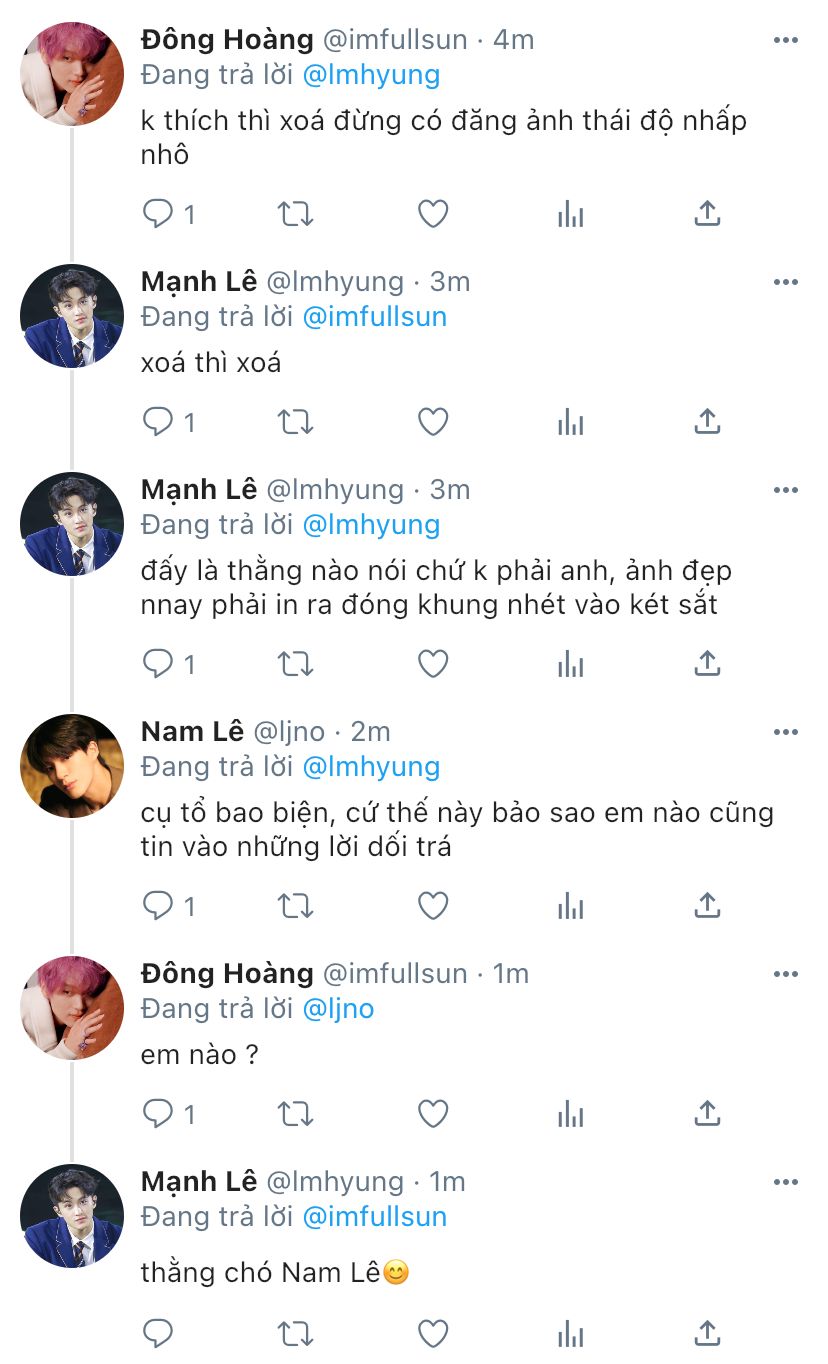Open Đông Hoàng's pink-haired avatar in the first tweet

(x=72, y=74)
